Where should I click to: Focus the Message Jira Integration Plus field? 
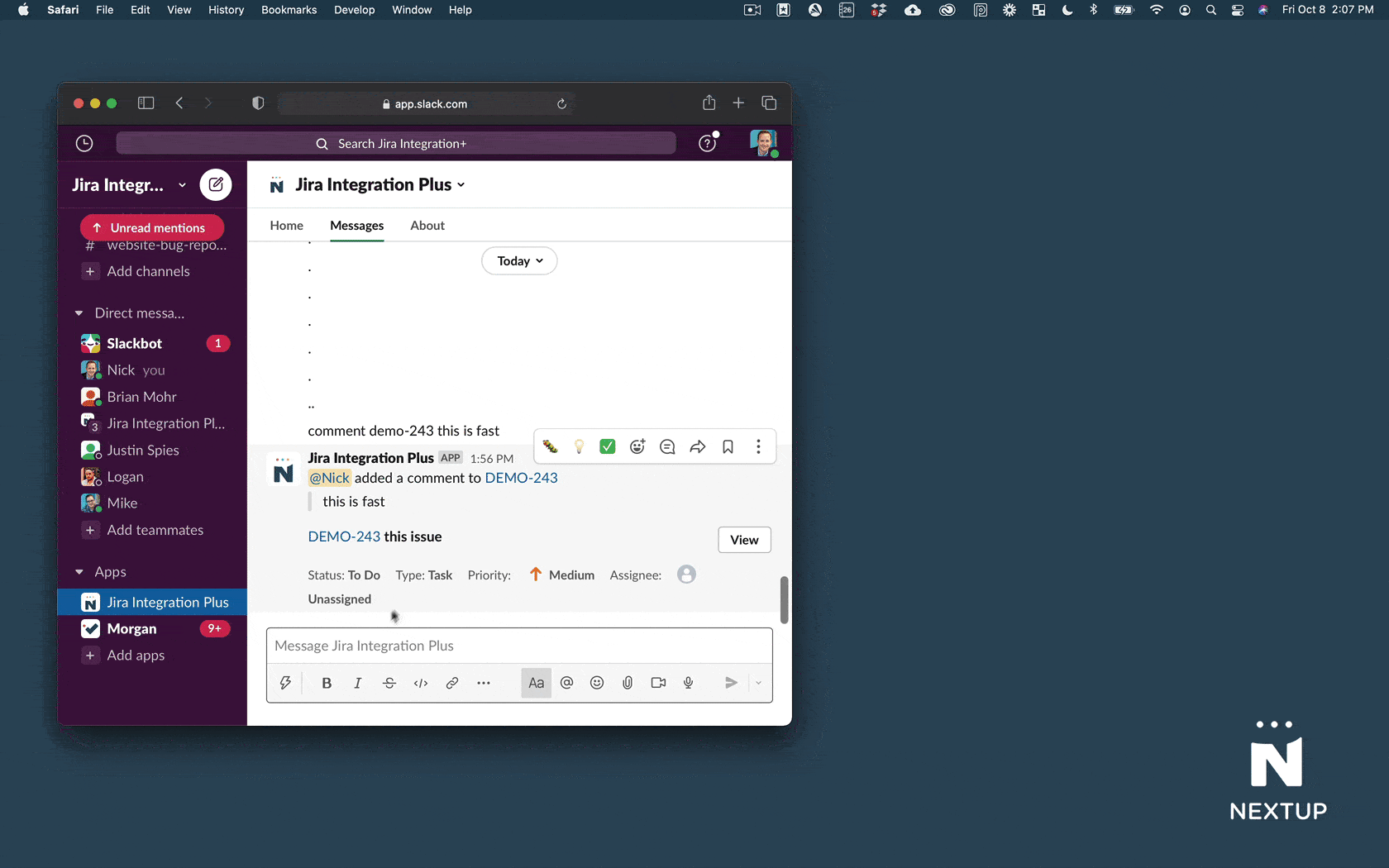click(519, 646)
